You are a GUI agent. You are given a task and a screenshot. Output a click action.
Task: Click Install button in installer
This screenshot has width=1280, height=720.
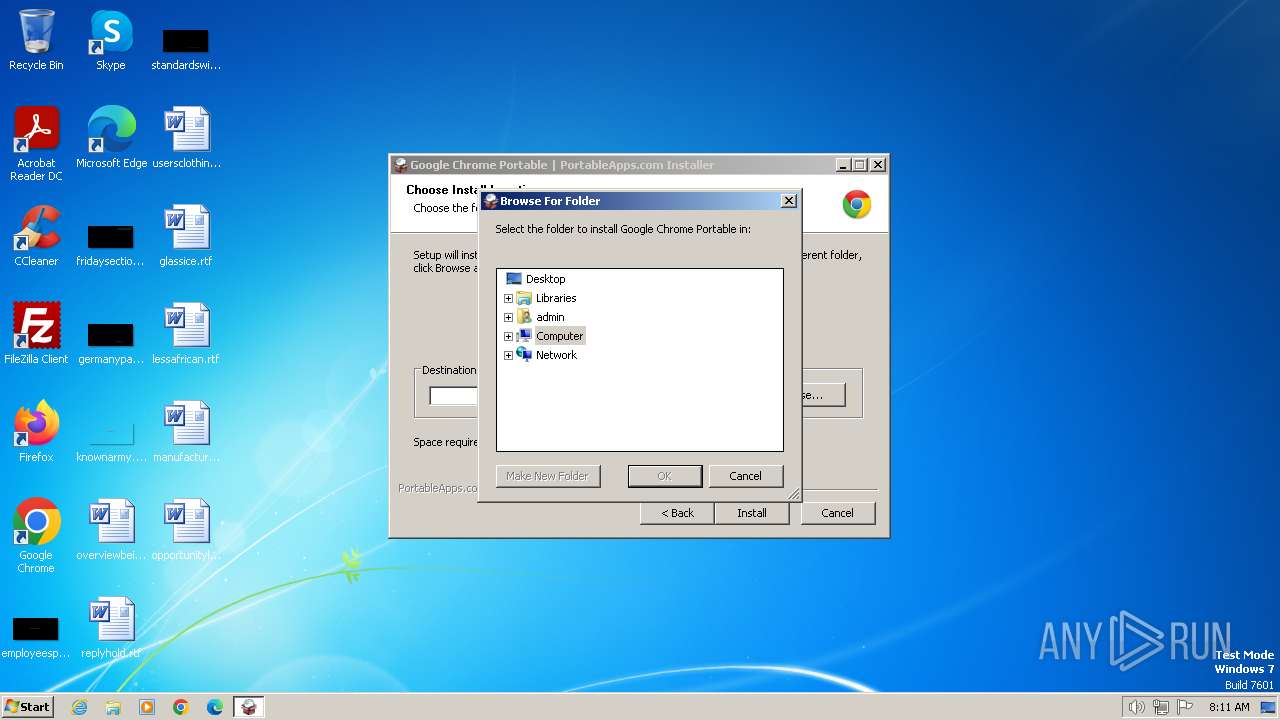point(752,513)
